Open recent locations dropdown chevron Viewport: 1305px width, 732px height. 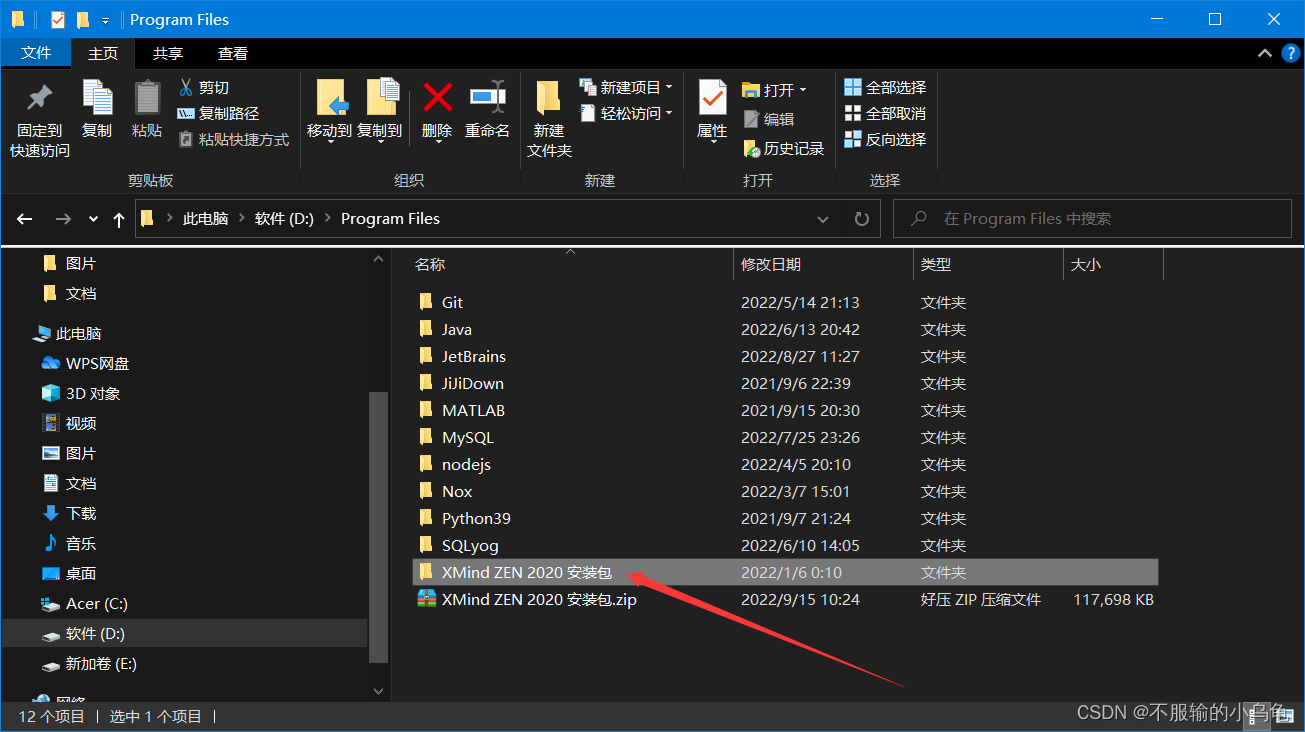tap(93, 219)
